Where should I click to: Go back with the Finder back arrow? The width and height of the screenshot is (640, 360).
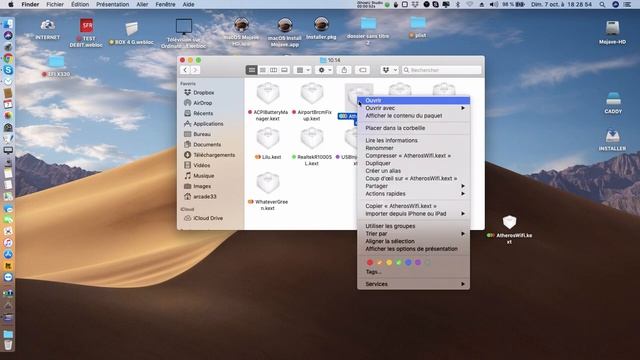click(185, 70)
